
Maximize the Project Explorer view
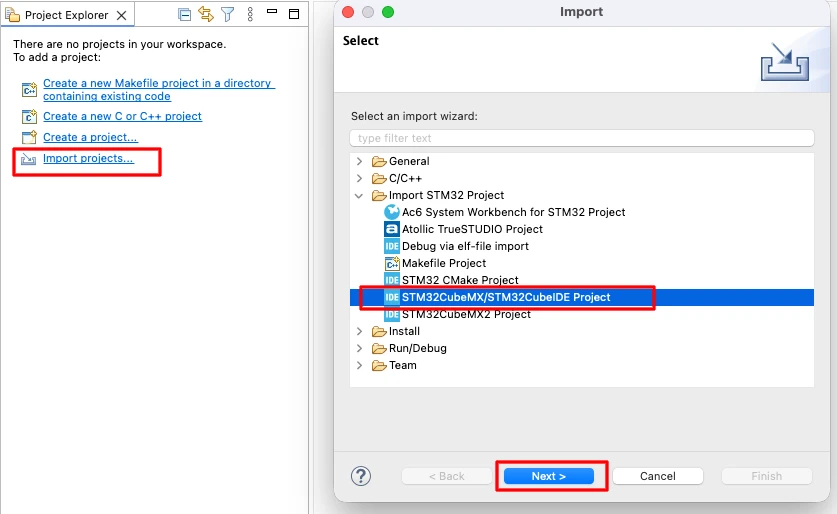point(294,14)
